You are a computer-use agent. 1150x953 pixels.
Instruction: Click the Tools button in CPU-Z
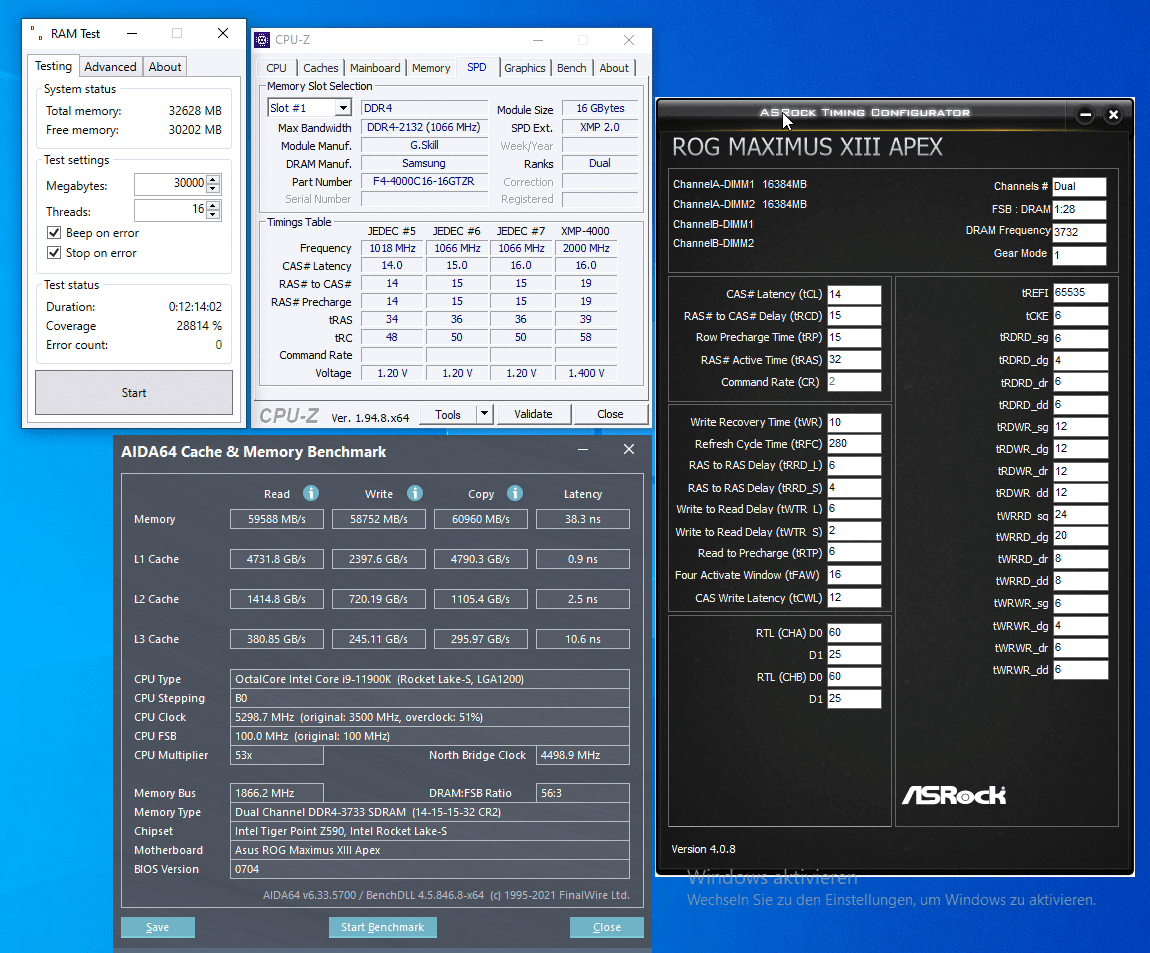tap(448, 414)
